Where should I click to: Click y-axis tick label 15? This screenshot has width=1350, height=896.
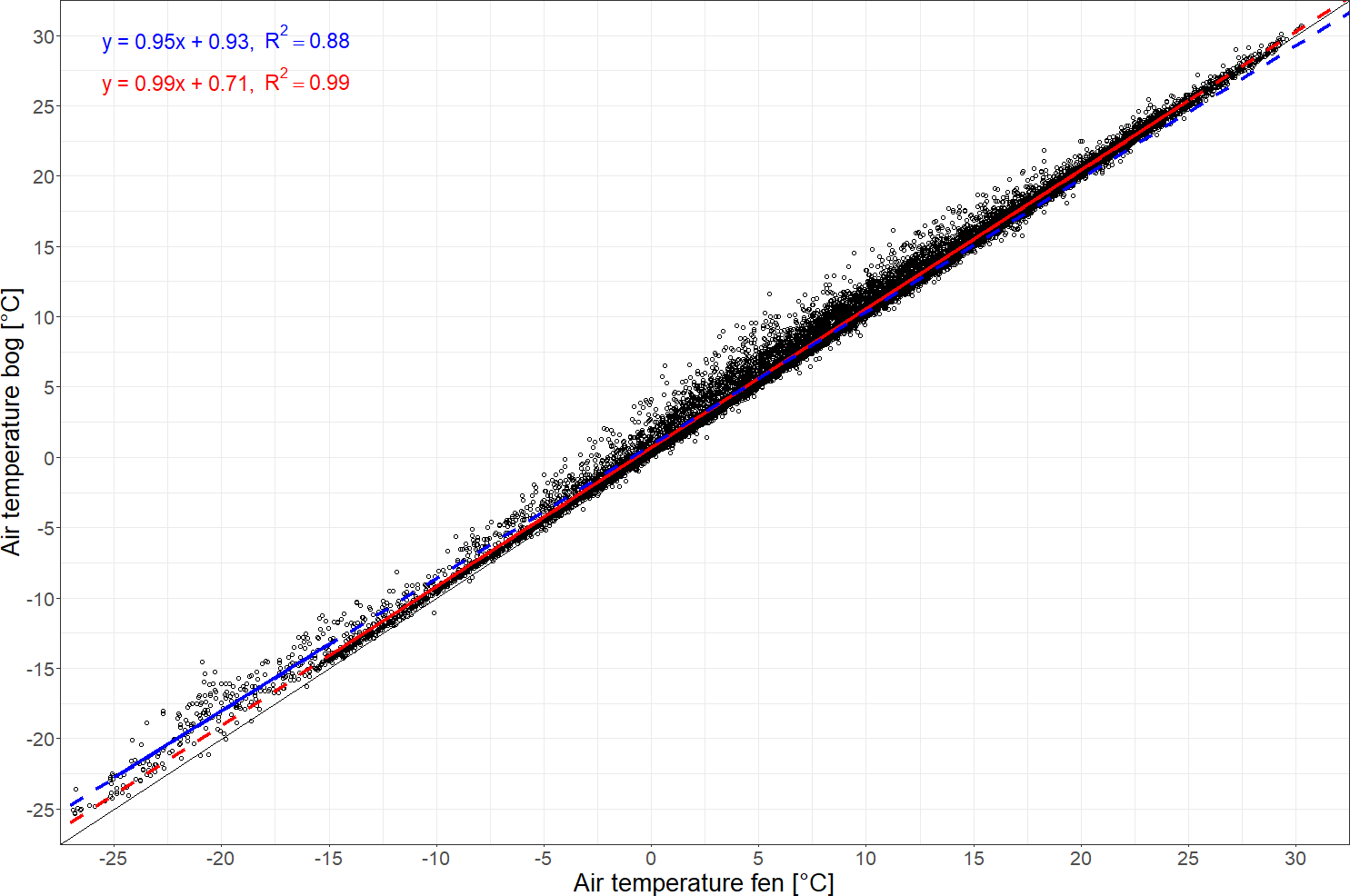point(43,247)
